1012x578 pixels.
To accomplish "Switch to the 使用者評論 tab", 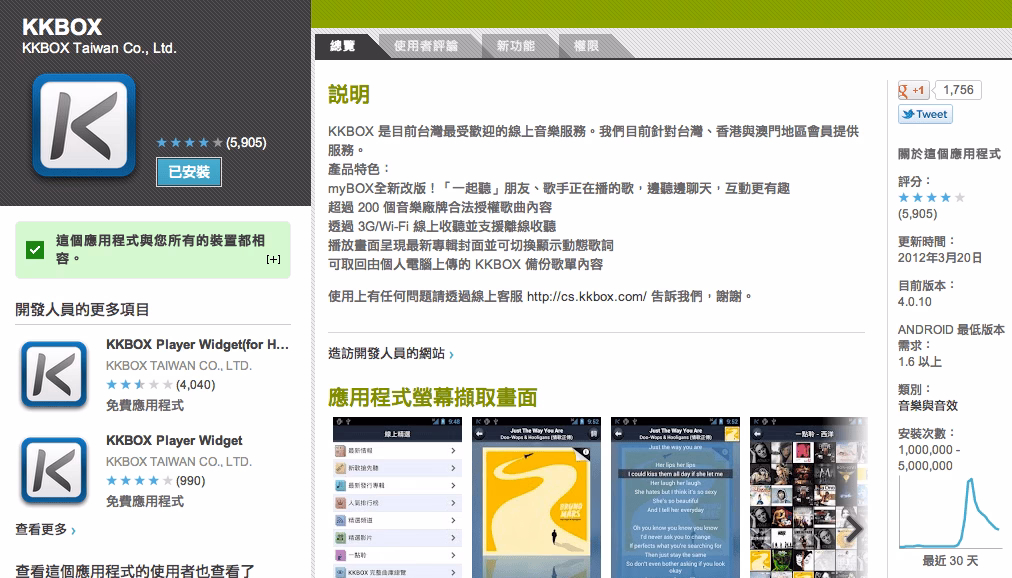I will (x=426, y=46).
